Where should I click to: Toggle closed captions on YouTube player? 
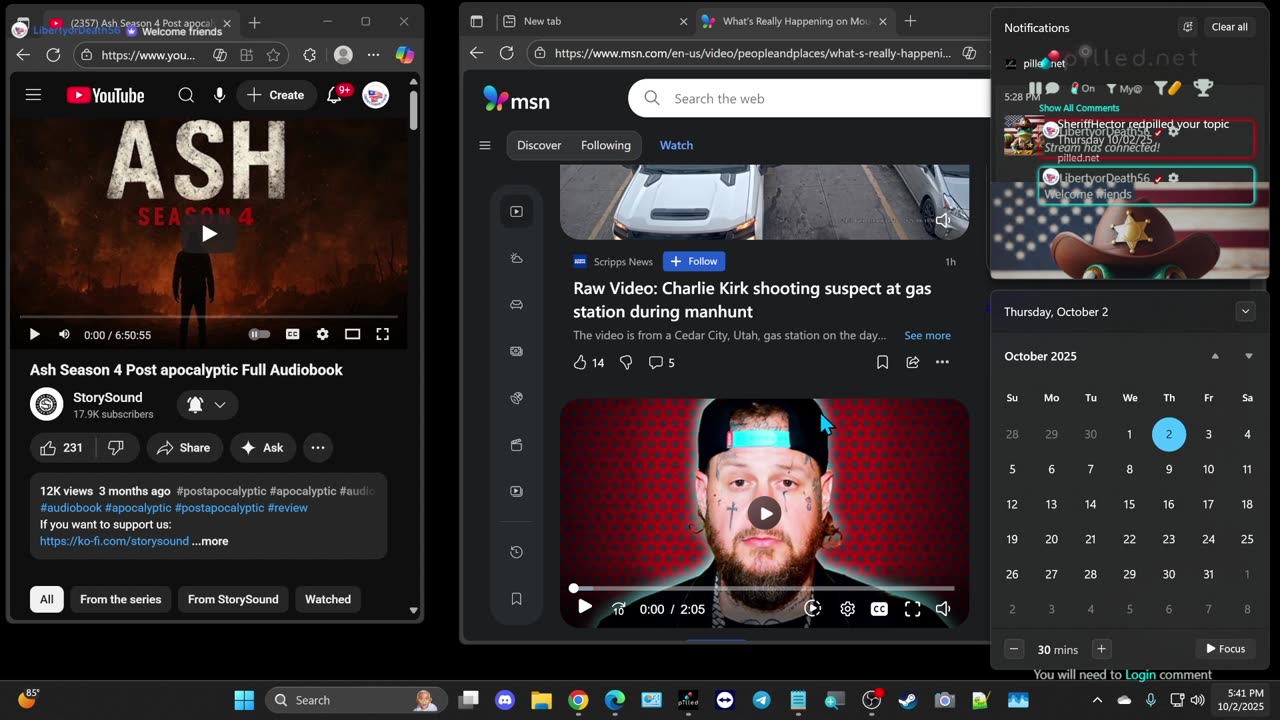click(x=293, y=334)
